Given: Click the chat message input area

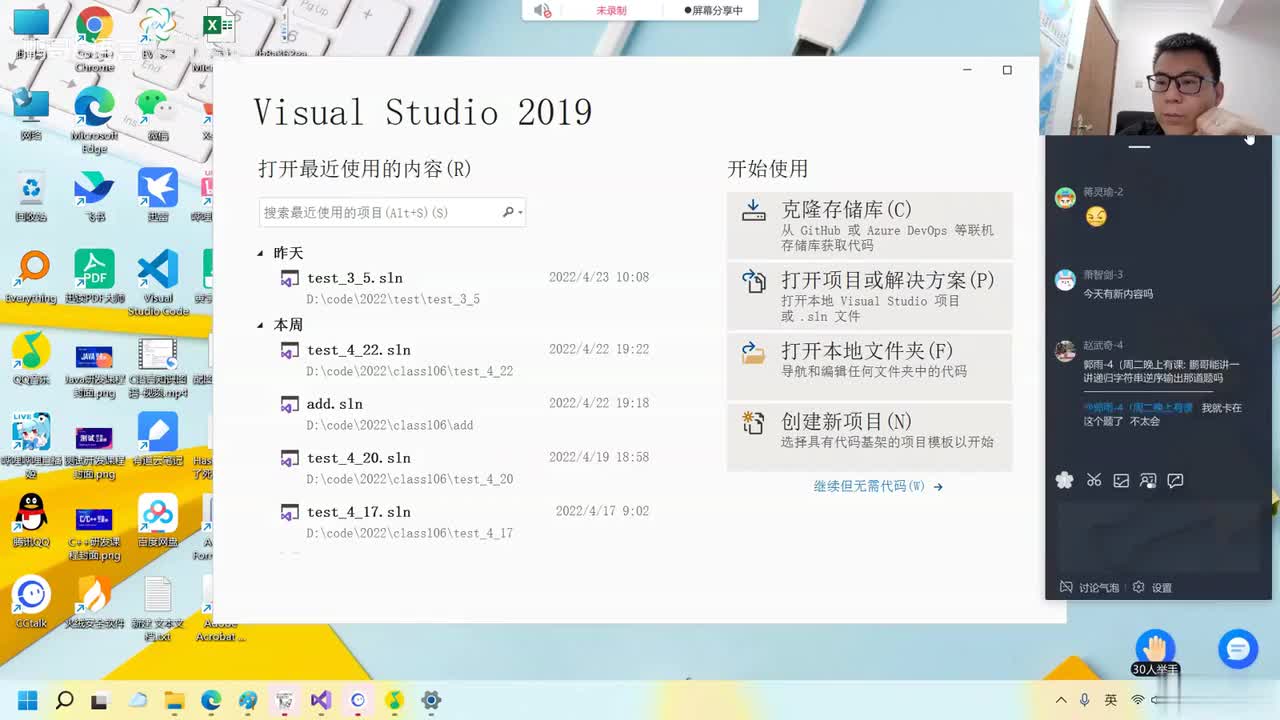Looking at the screenshot, I should click(x=1158, y=535).
